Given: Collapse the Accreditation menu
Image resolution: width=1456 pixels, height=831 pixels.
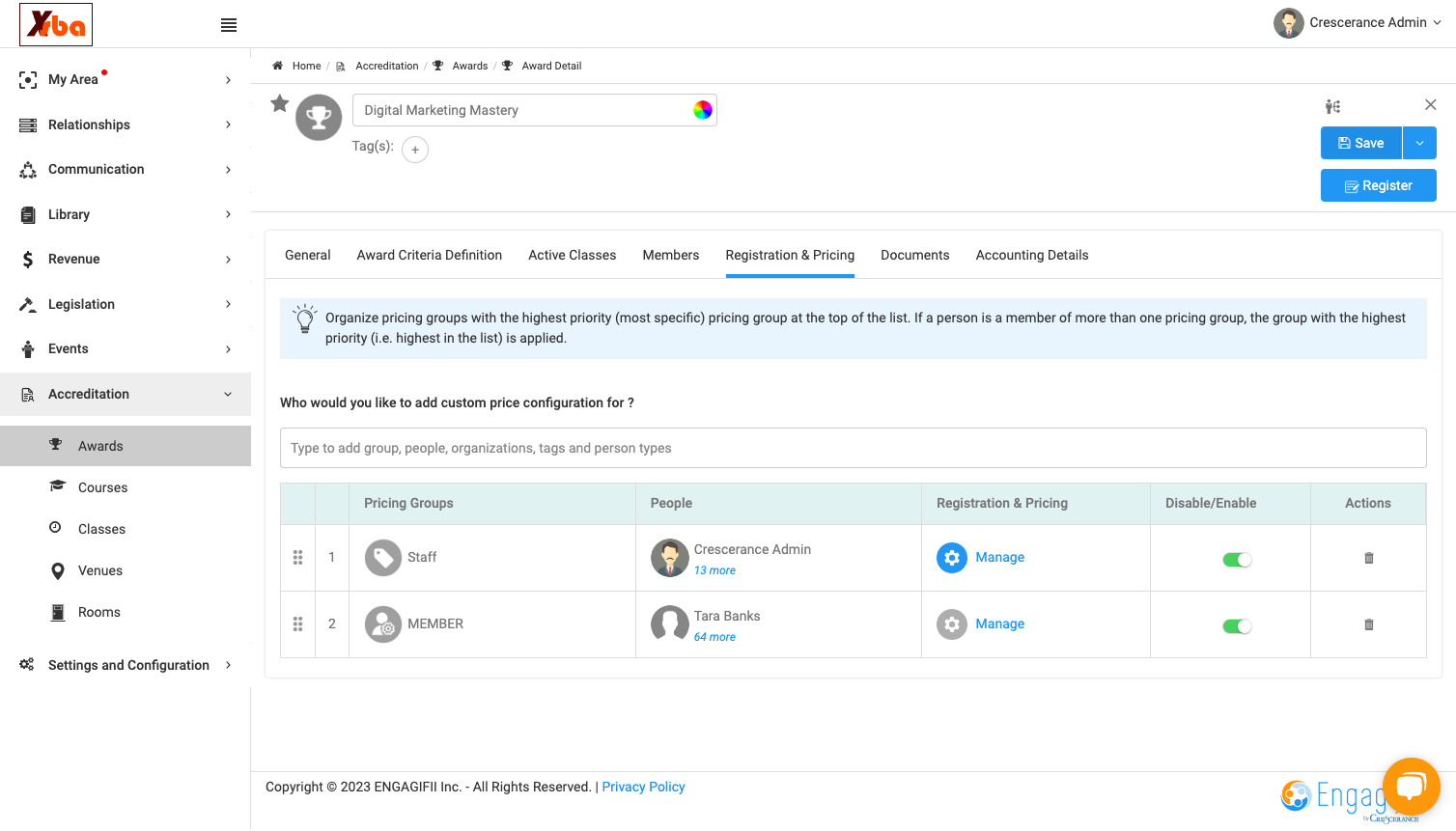Looking at the screenshot, I should [126, 394].
